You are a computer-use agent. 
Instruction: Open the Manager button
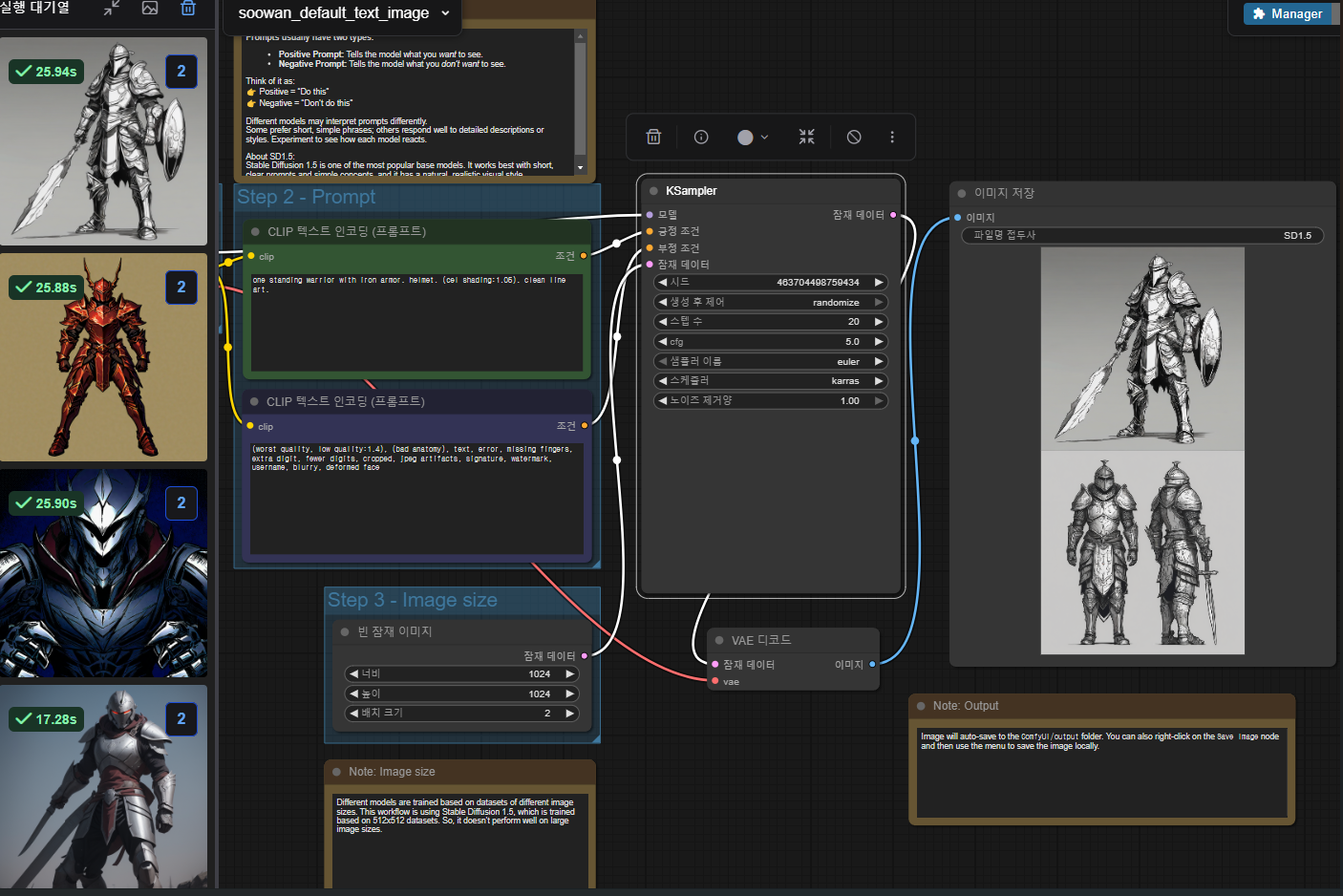(1287, 13)
